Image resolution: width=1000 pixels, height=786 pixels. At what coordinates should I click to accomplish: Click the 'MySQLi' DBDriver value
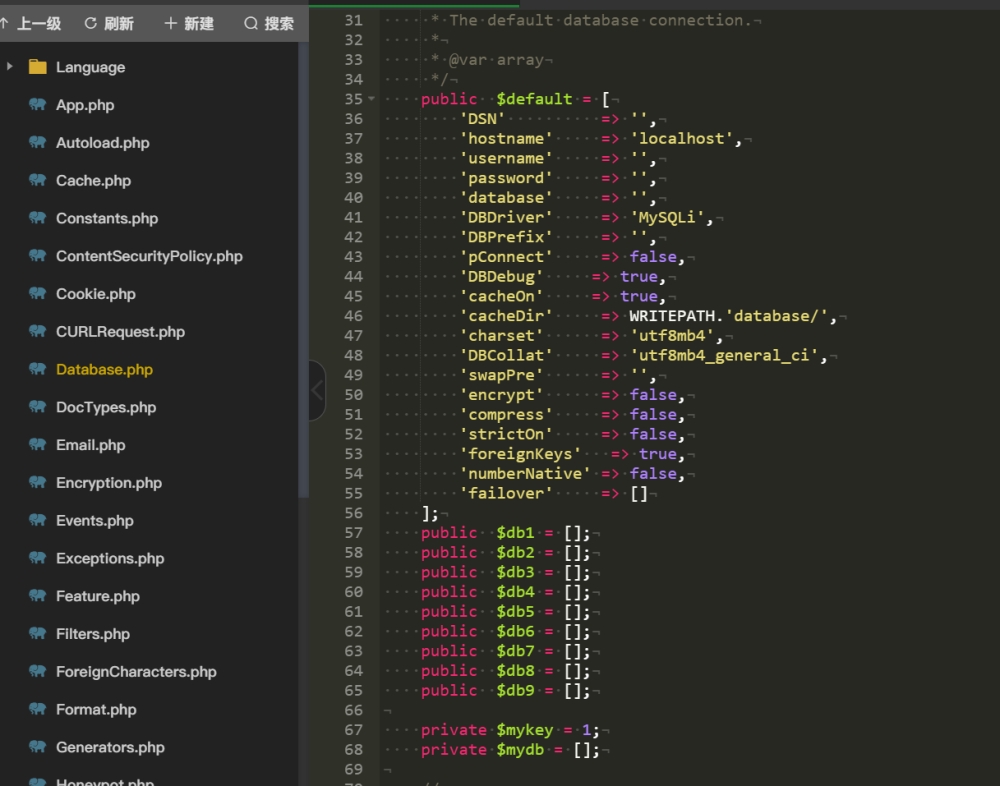(667, 218)
